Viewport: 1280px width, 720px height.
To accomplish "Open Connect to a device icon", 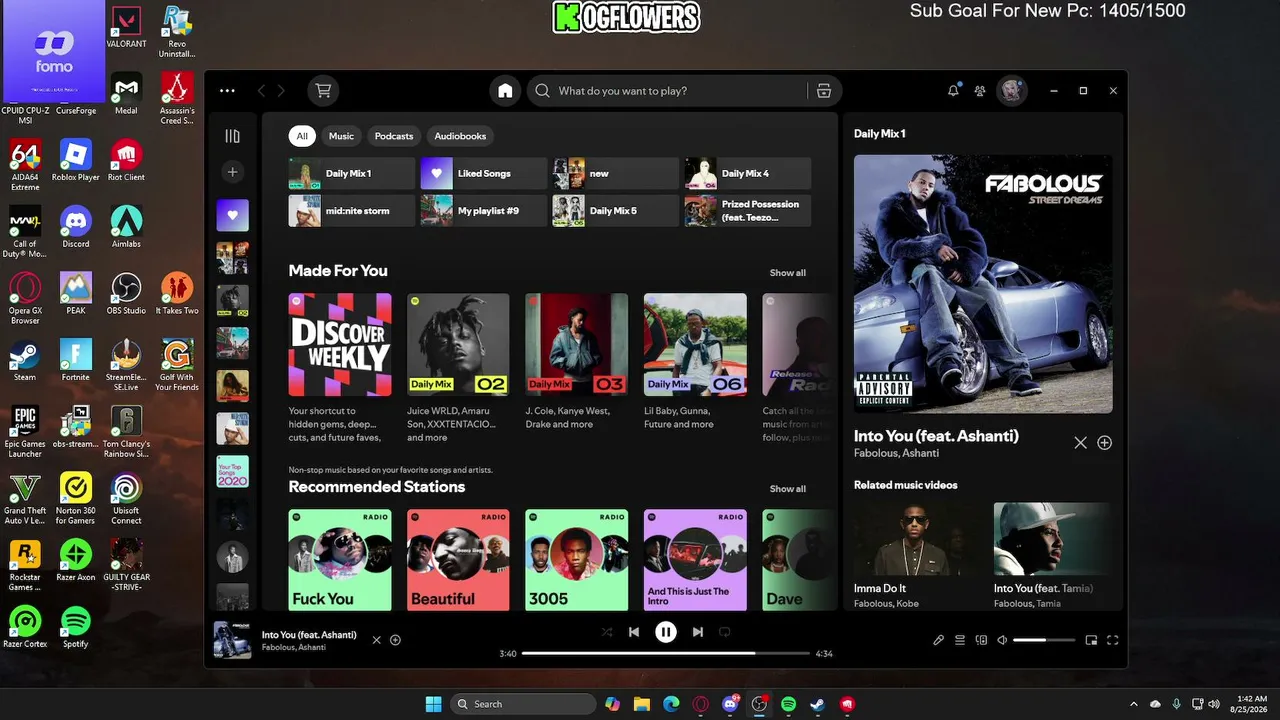I will [981, 640].
